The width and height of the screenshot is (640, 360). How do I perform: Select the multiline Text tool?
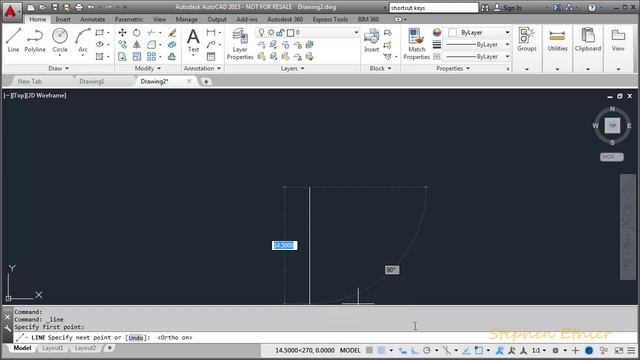[x=193, y=40]
